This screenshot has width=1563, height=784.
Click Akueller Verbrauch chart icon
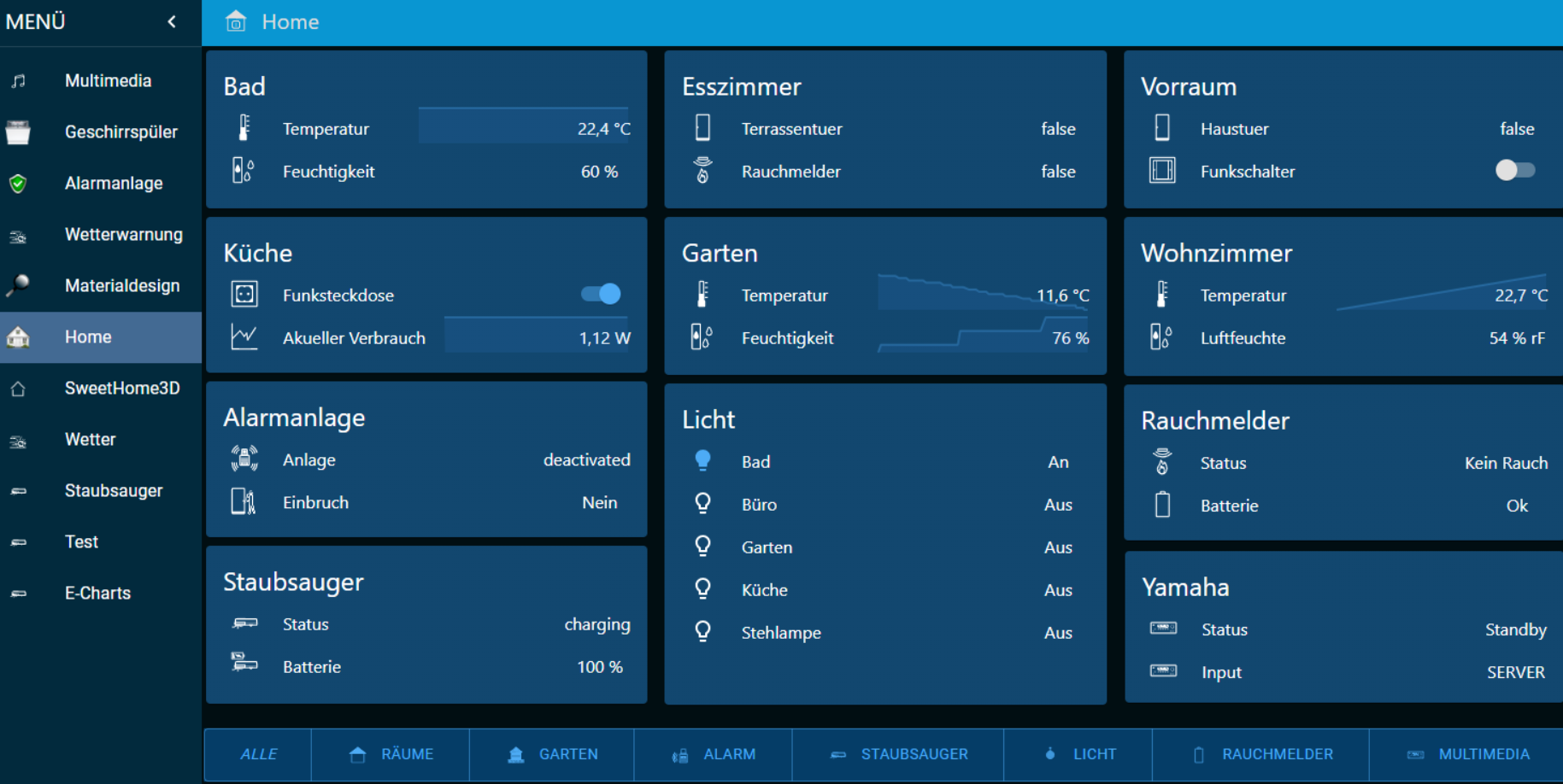[244, 336]
